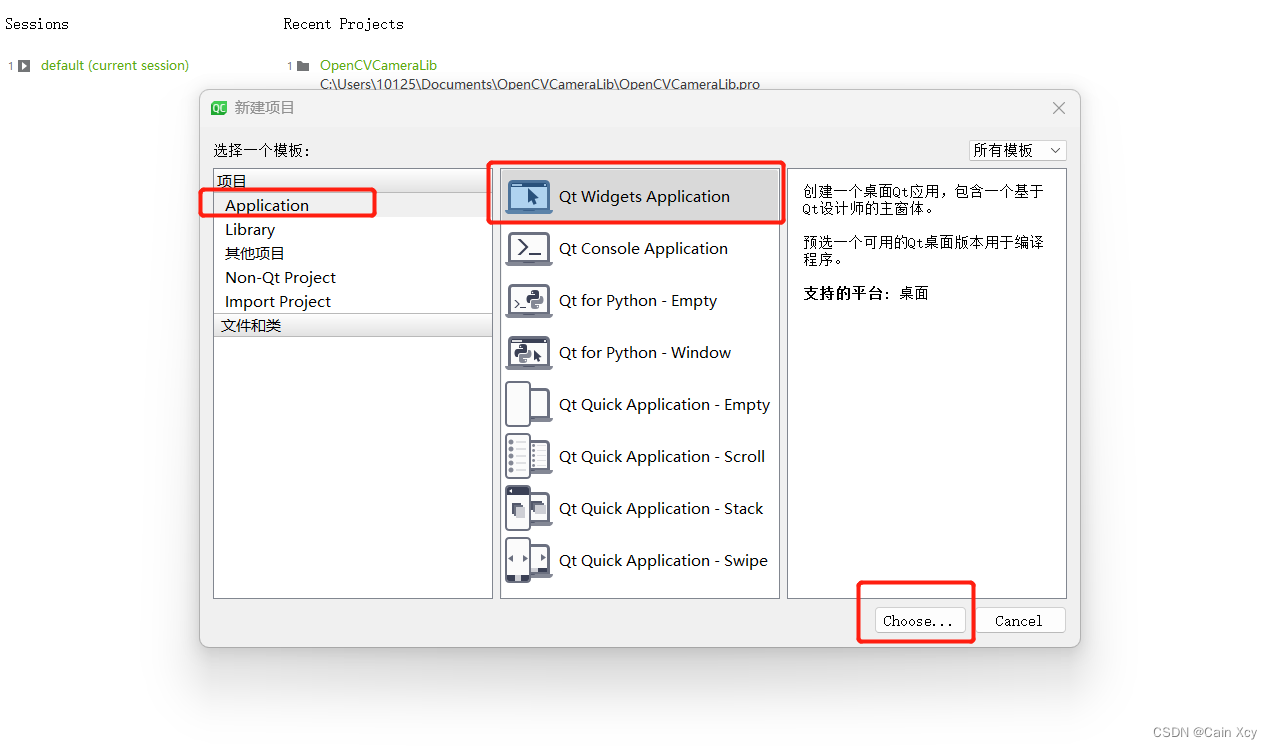Image resolution: width=1272 pixels, height=749 pixels.
Task: Open the default (current session) link
Action: coord(115,65)
